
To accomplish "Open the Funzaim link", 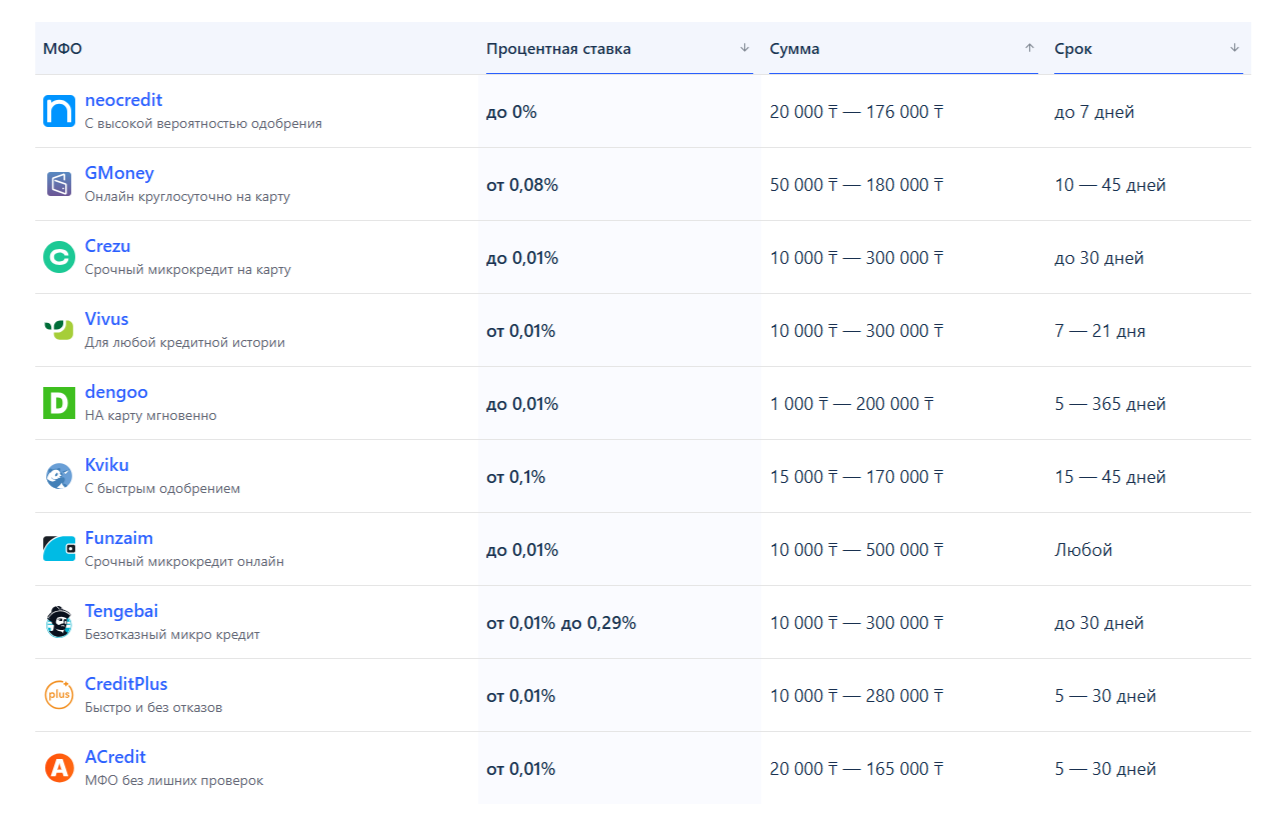I will tap(119, 538).
